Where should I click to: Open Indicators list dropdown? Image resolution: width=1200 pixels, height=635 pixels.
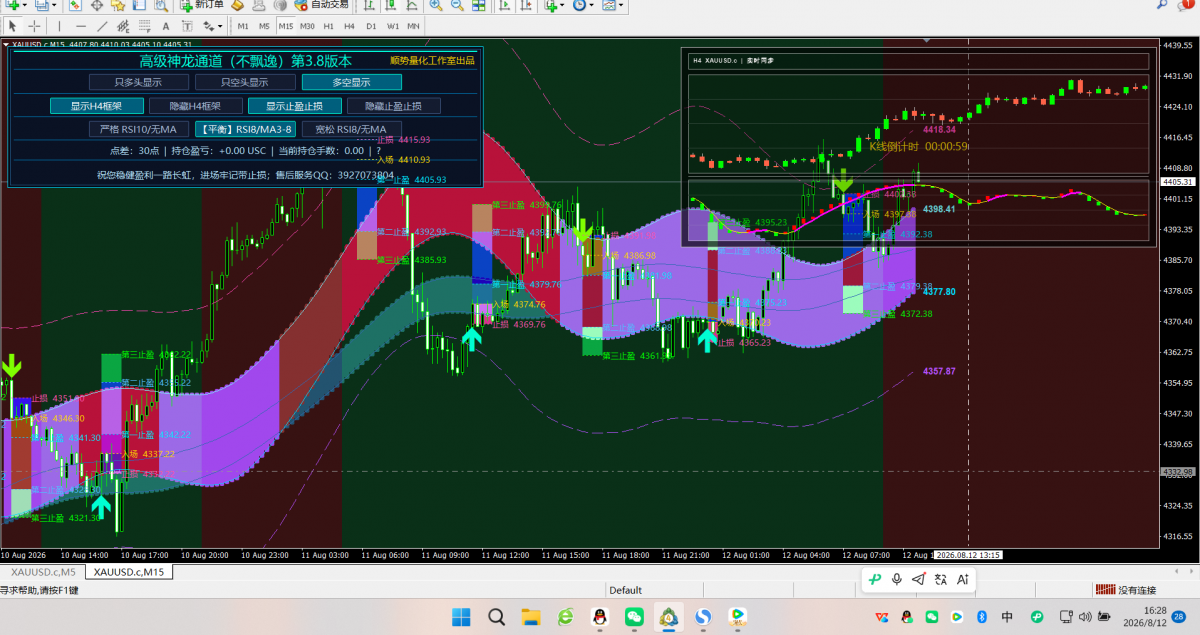555,7
